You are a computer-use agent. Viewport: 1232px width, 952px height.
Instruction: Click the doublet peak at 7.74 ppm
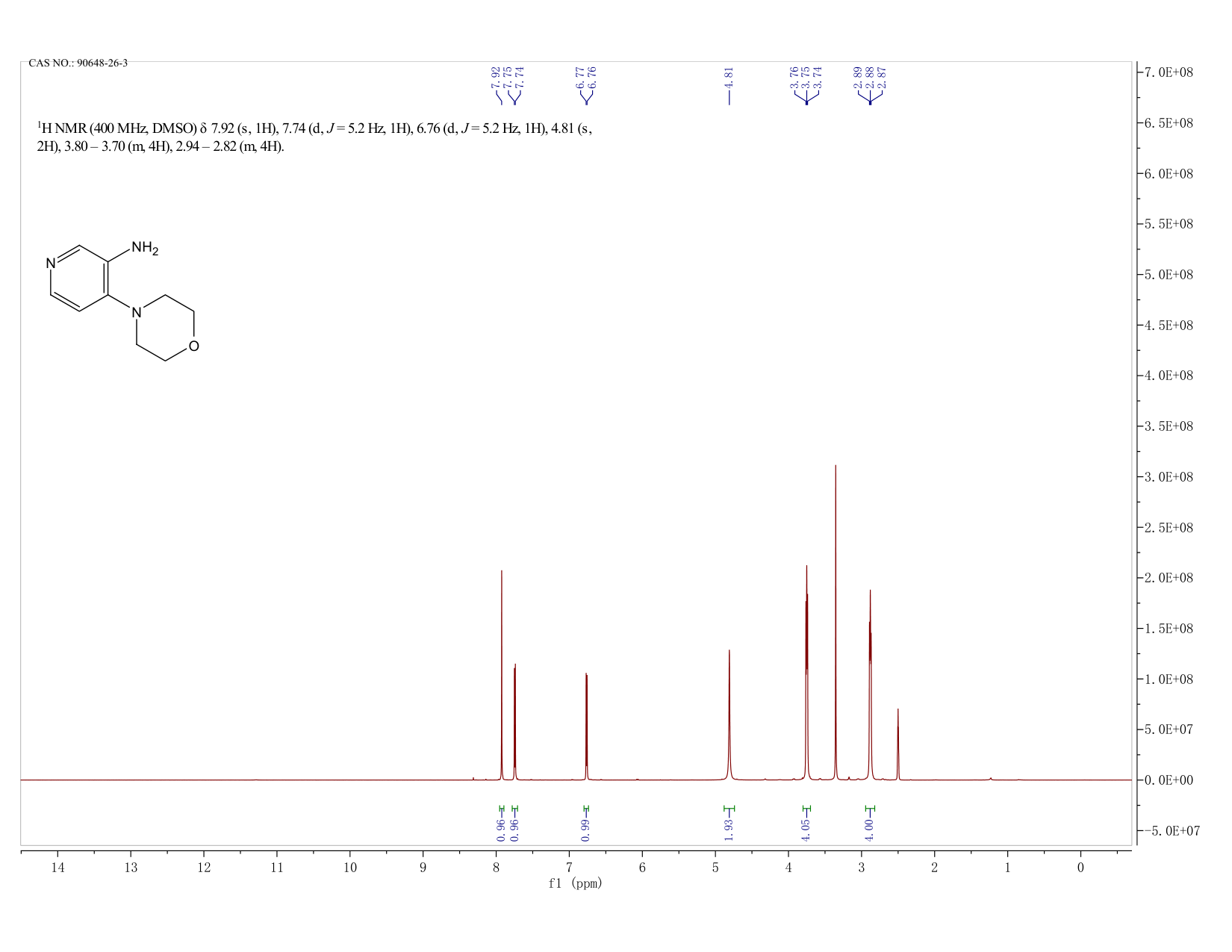pyautogui.click(x=514, y=721)
